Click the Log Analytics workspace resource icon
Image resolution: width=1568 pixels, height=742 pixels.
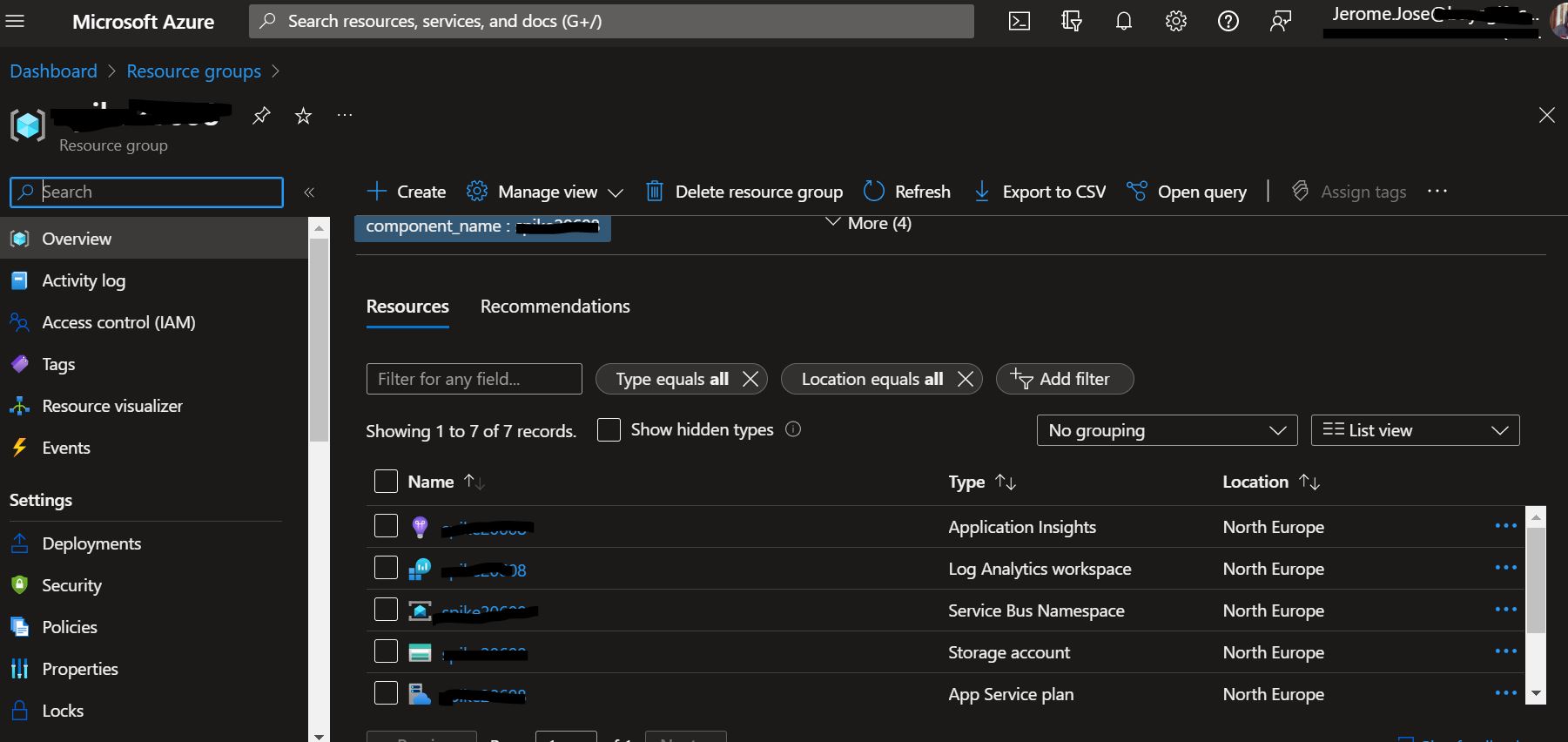[420, 569]
